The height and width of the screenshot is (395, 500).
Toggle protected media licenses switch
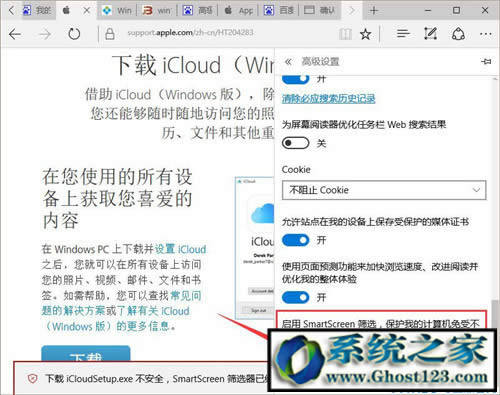point(295,240)
